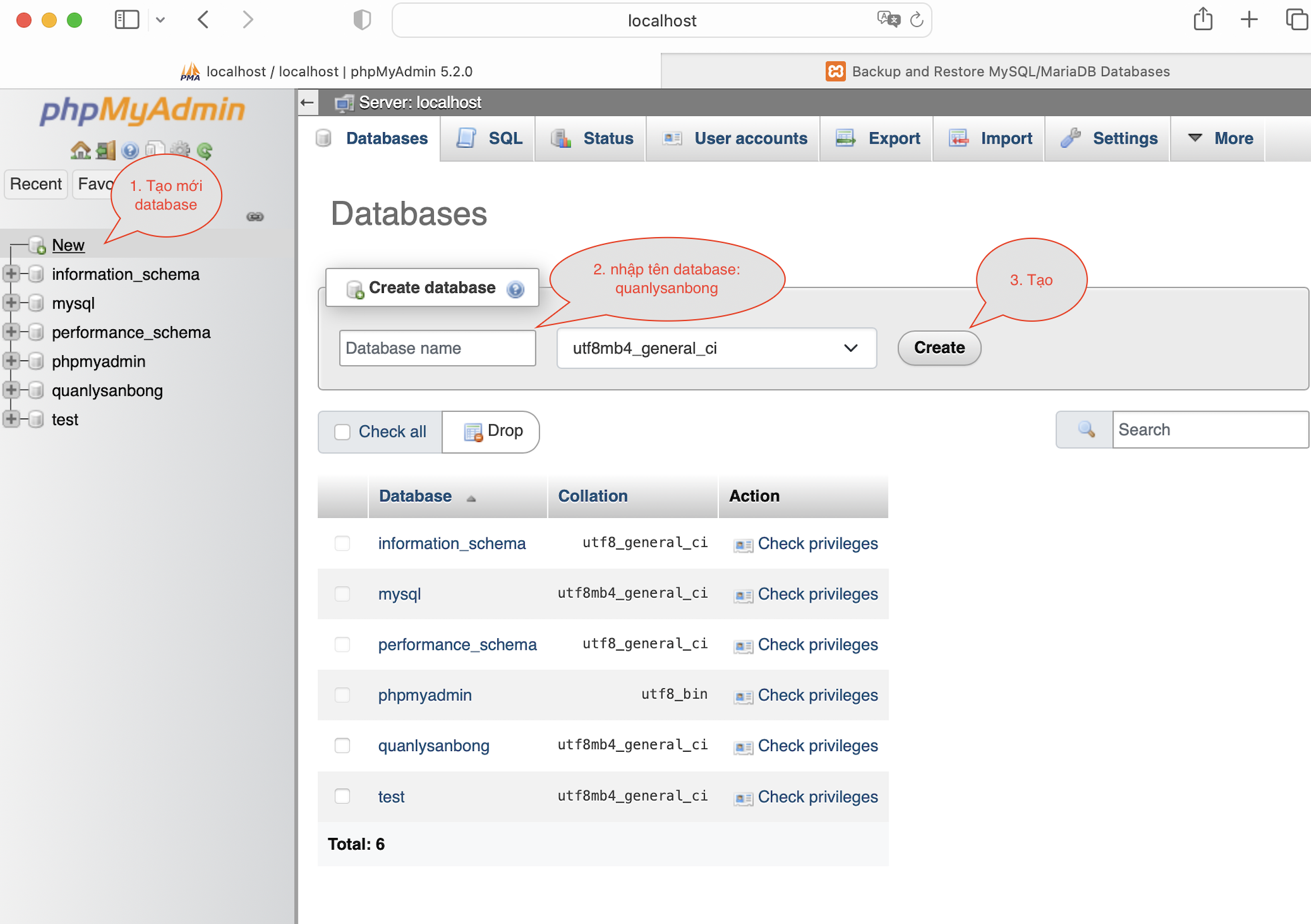Open phpMyAdmin documentation question-mark icon
1311x924 pixels.
130,150
